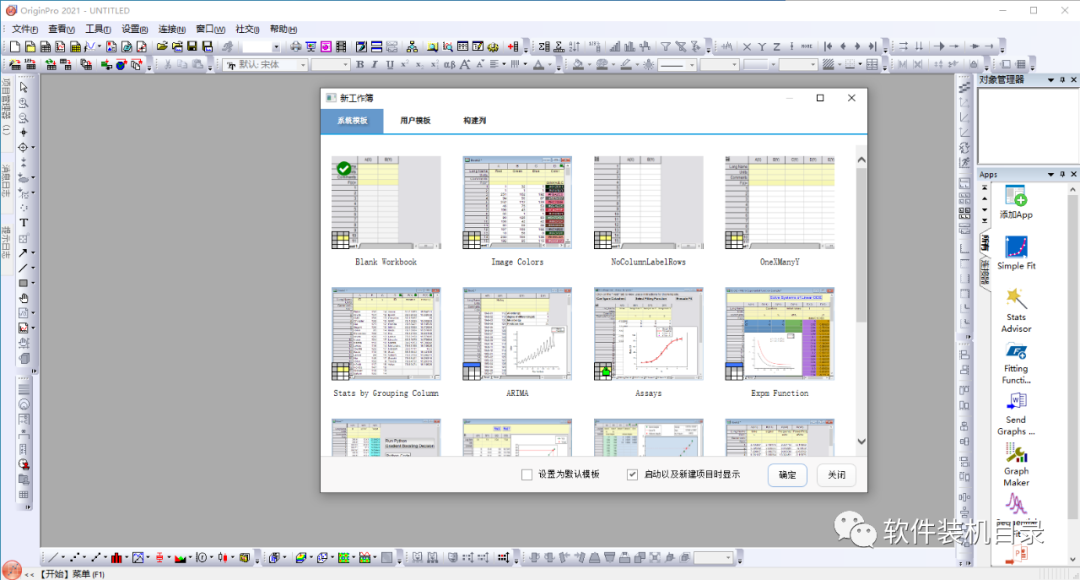This screenshot has width=1080, height=580.
Task: Open the 文件 menu
Action: point(25,29)
